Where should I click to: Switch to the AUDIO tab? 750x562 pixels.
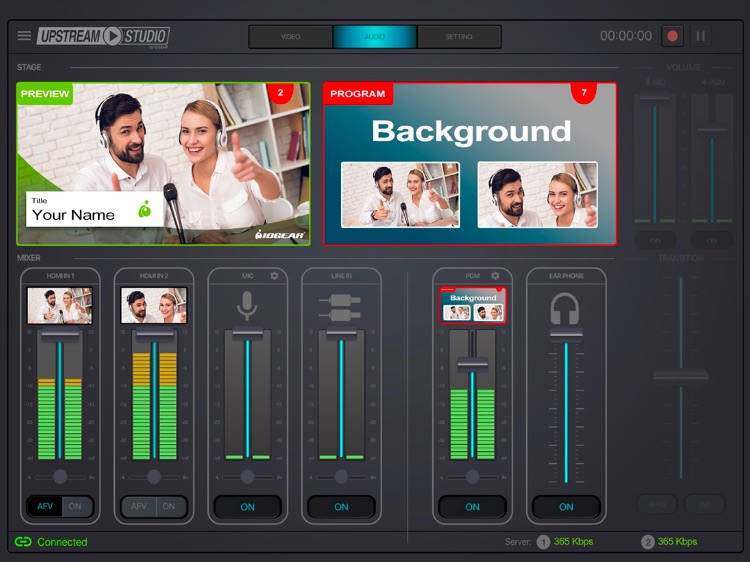375,37
